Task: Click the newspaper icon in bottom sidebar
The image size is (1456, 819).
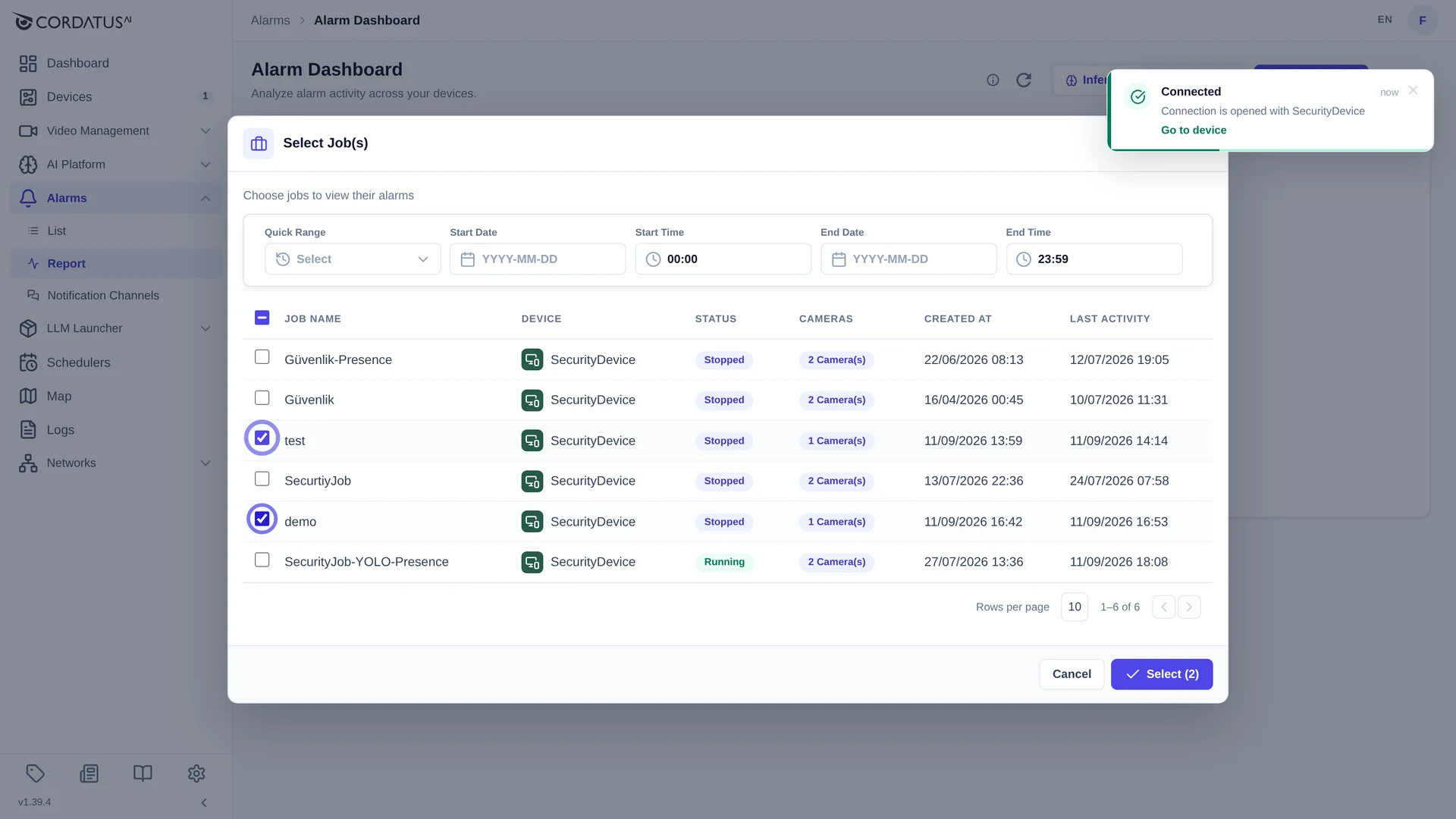Action: pyautogui.click(x=89, y=773)
